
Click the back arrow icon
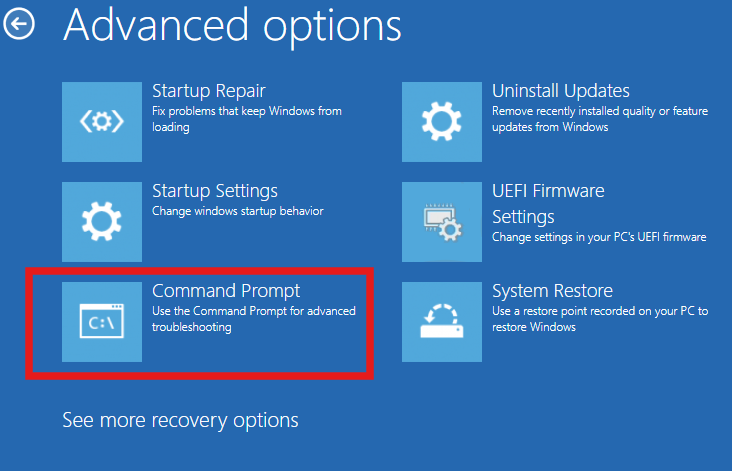pos(18,25)
